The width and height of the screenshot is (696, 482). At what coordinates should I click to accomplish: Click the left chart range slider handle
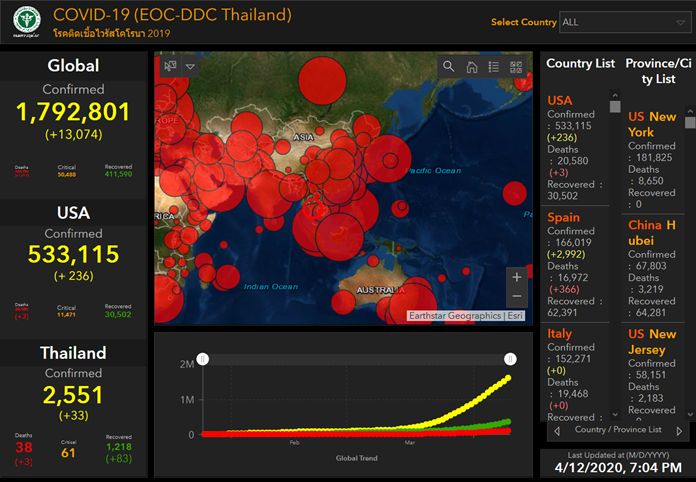tap(202, 358)
